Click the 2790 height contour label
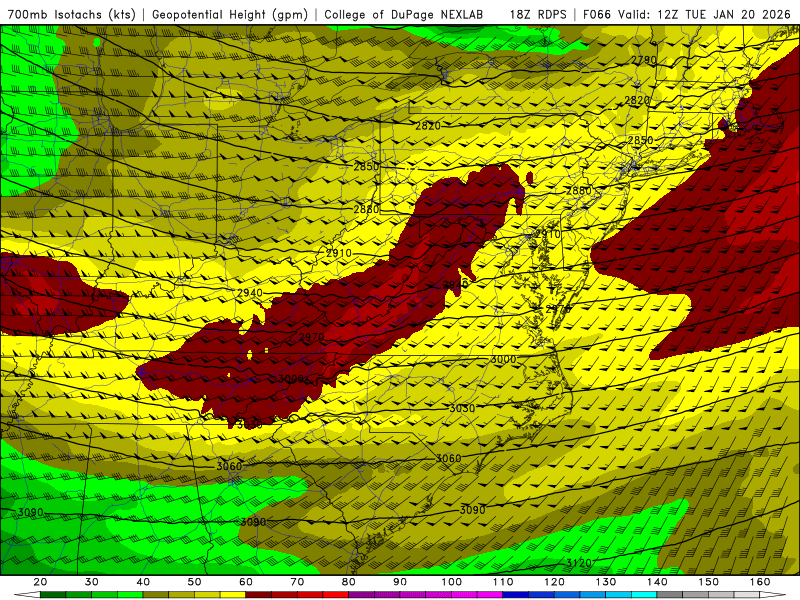 click(x=644, y=60)
